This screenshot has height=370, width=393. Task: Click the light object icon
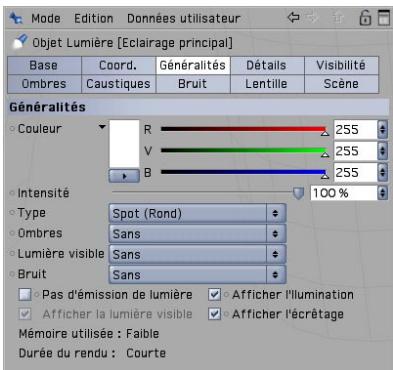20,42
